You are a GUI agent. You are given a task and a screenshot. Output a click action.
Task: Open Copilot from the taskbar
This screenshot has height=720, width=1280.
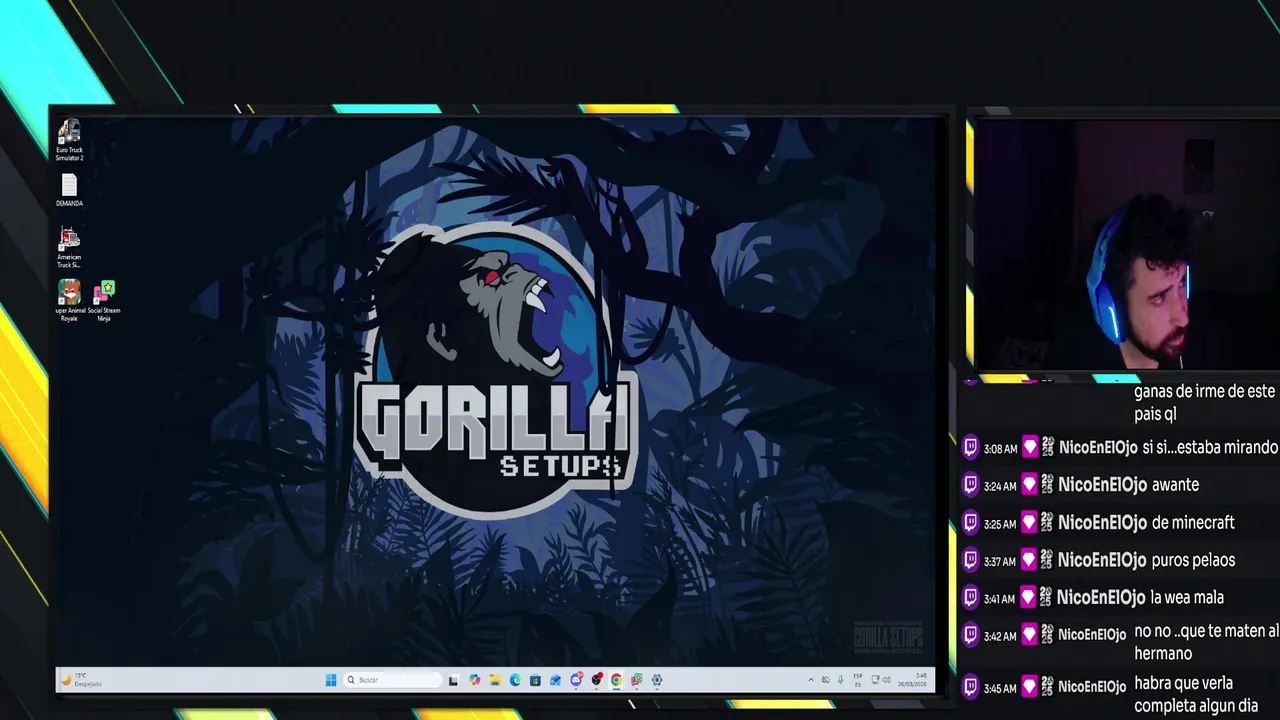pyautogui.click(x=474, y=680)
